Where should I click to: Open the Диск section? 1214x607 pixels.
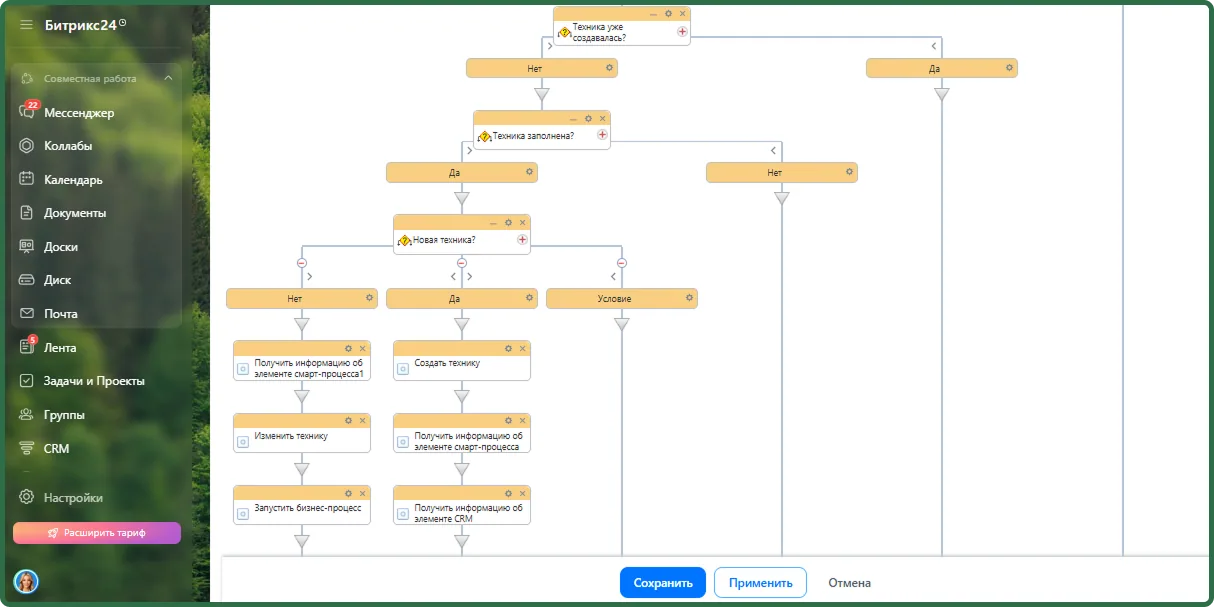coord(57,280)
